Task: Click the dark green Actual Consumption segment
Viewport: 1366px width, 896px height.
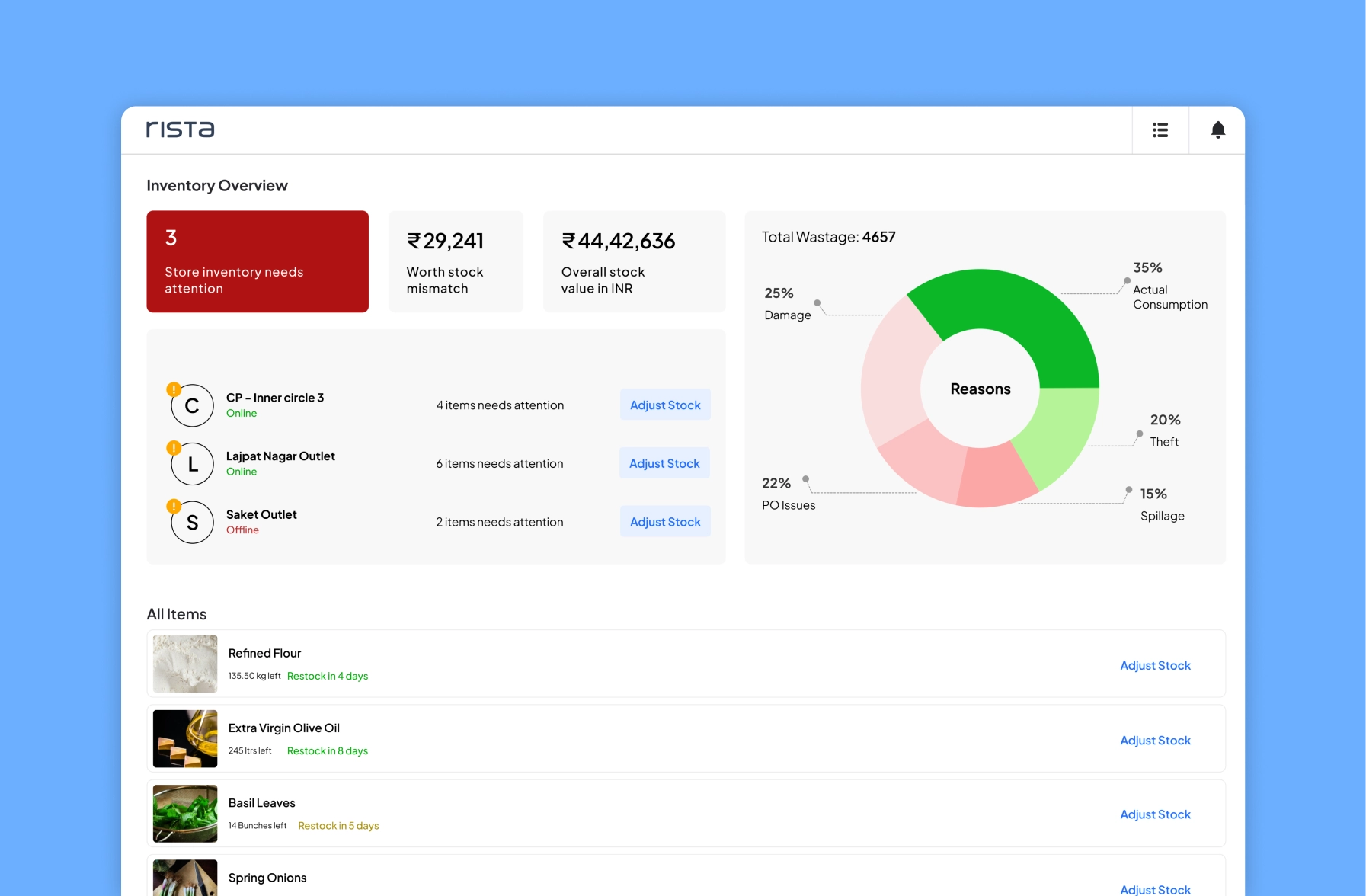Action: pos(1028,312)
